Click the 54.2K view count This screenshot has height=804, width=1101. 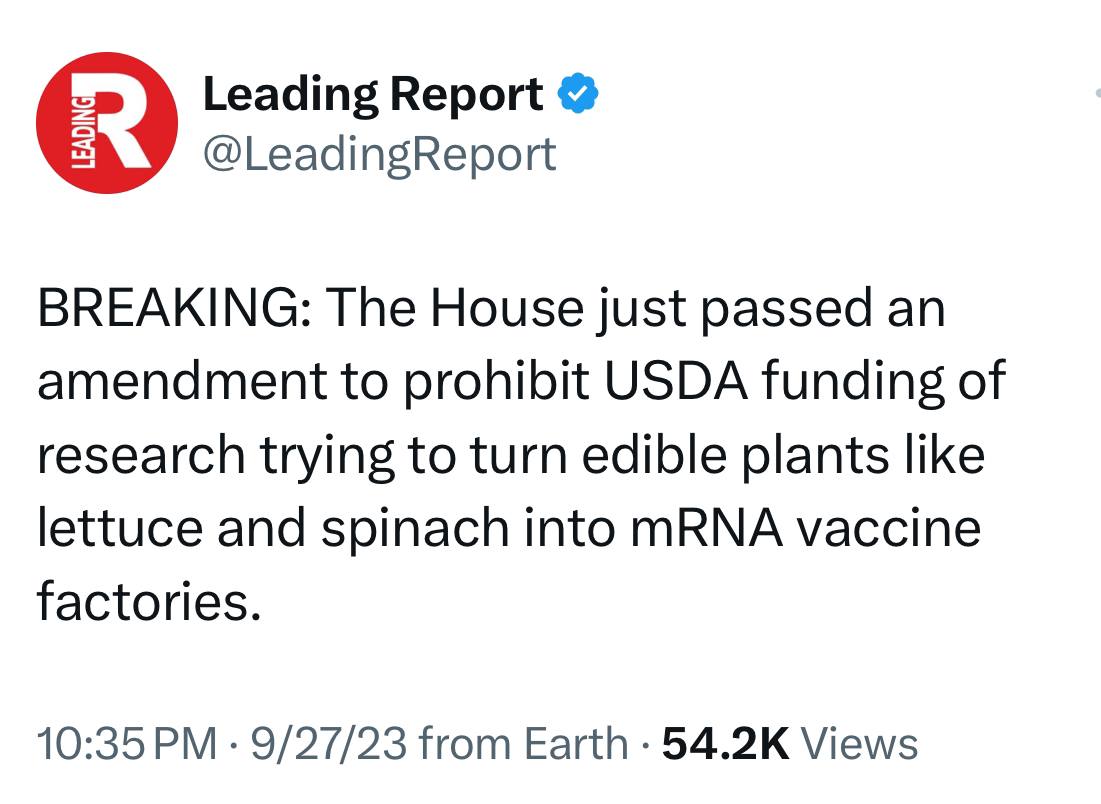[726, 744]
